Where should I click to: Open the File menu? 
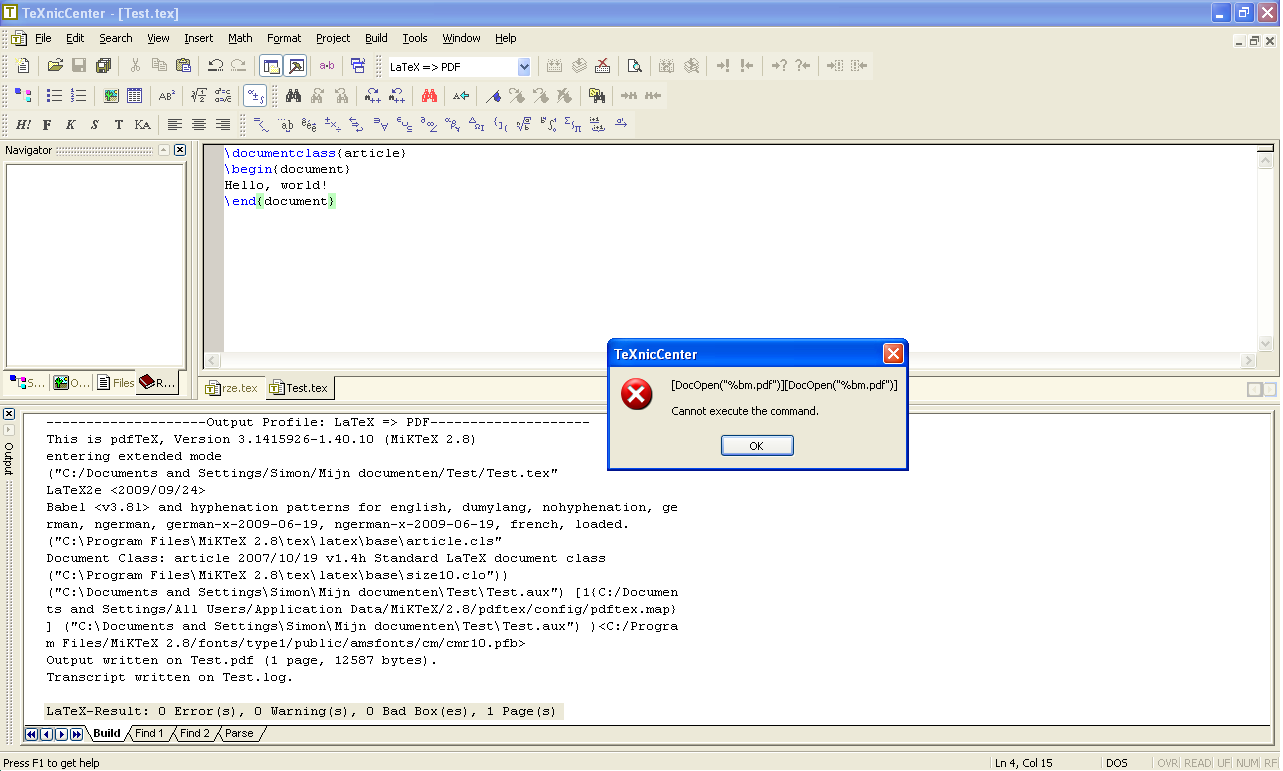[43, 38]
